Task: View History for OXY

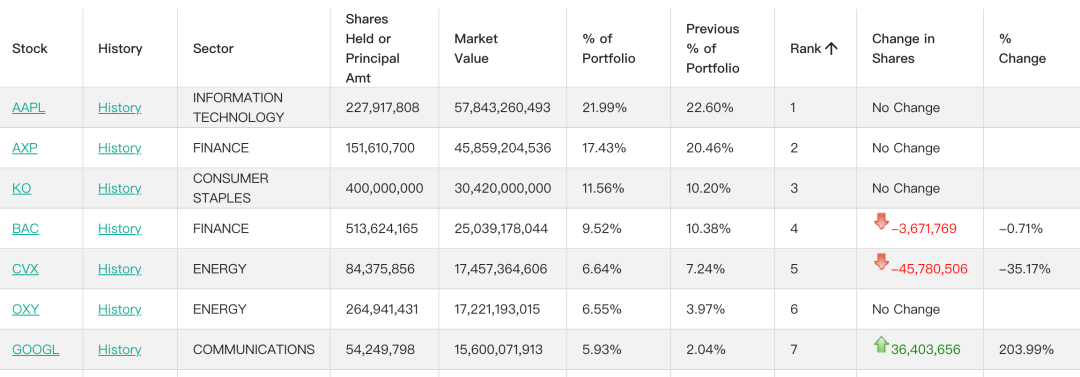Action: pos(119,309)
